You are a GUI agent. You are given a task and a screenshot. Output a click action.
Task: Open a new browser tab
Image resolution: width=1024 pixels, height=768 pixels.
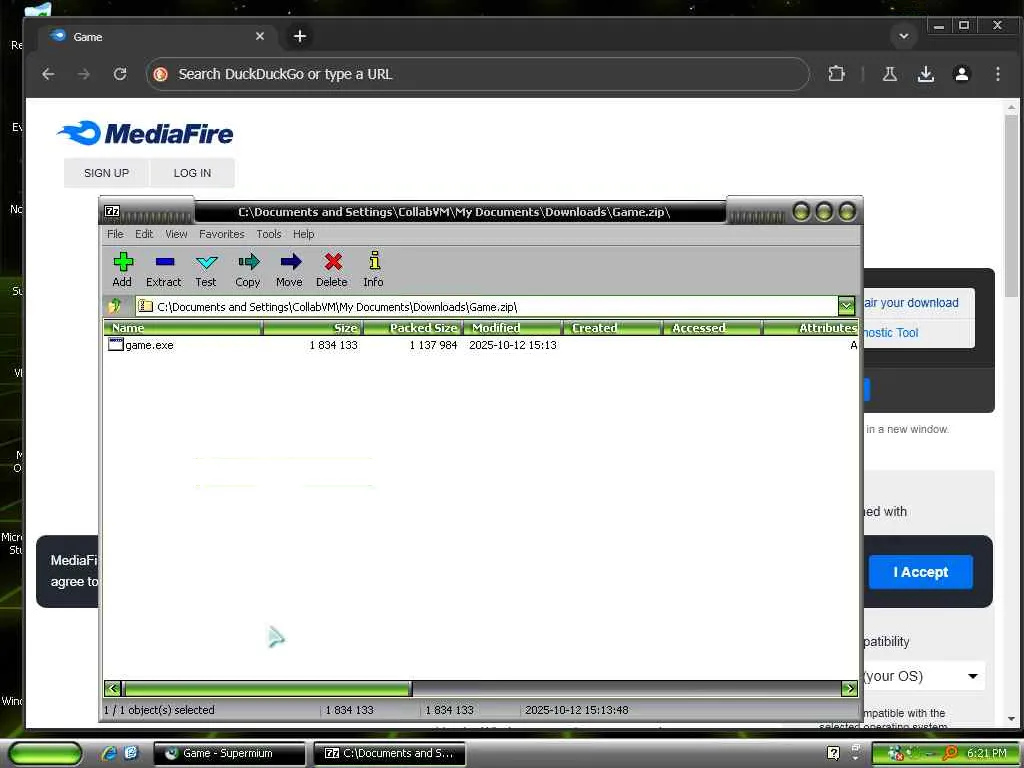[300, 36]
